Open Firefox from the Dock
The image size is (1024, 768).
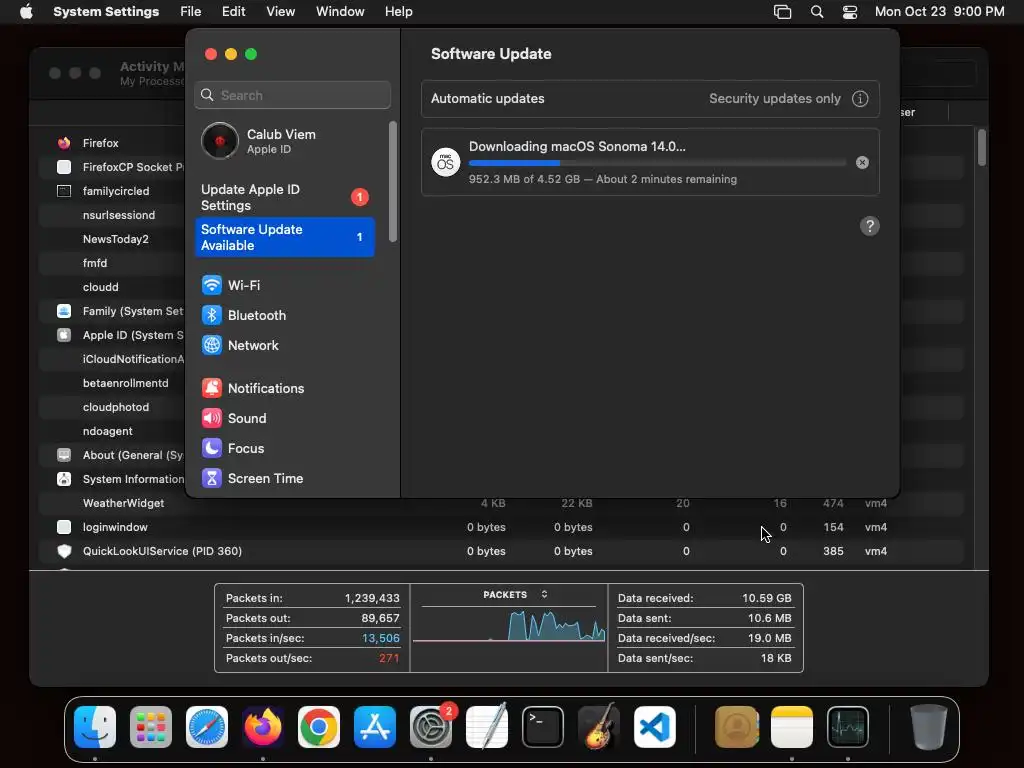click(263, 727)
